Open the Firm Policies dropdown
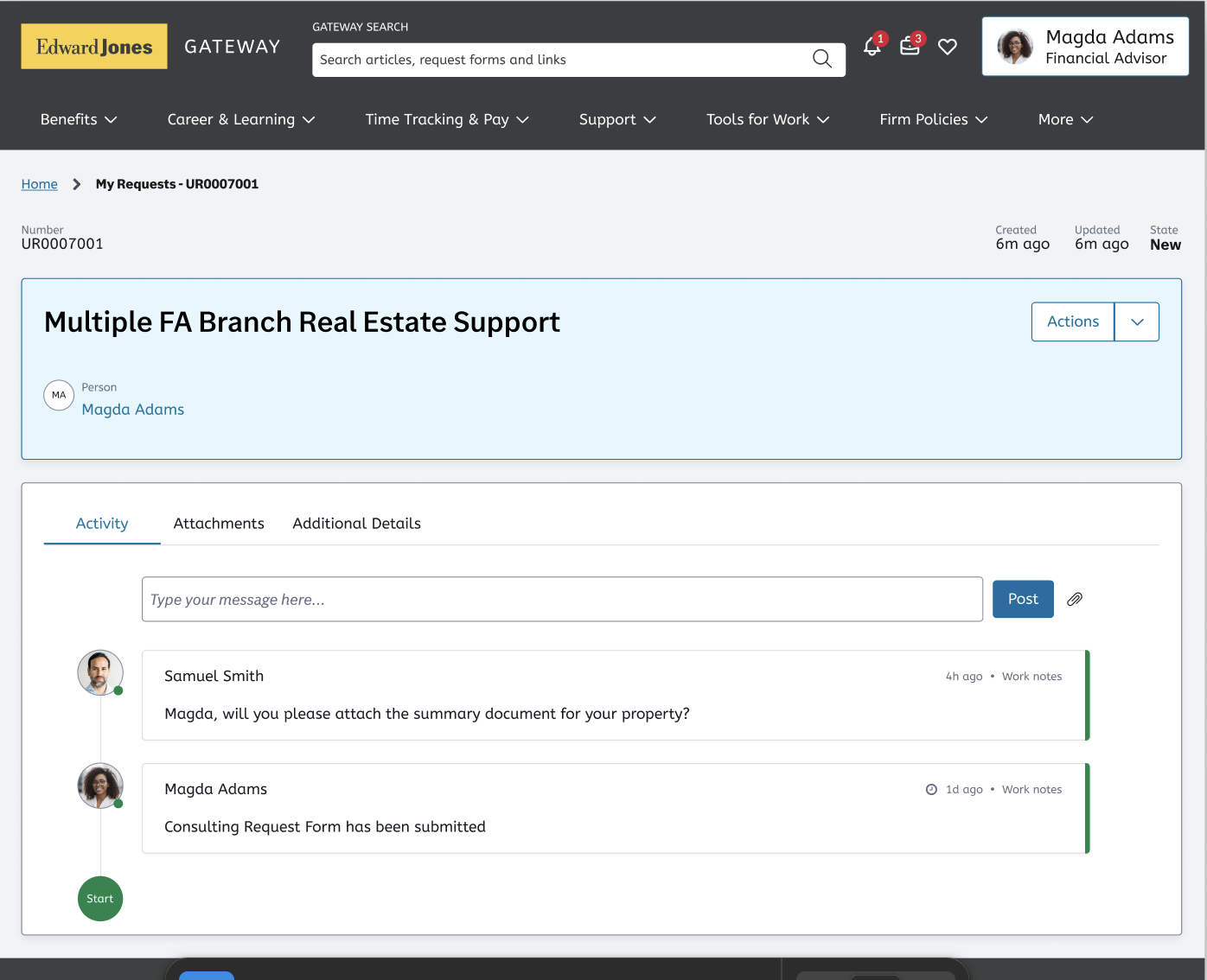The image size is (1207, 980). pyautogui.click(x=934, y=119)
